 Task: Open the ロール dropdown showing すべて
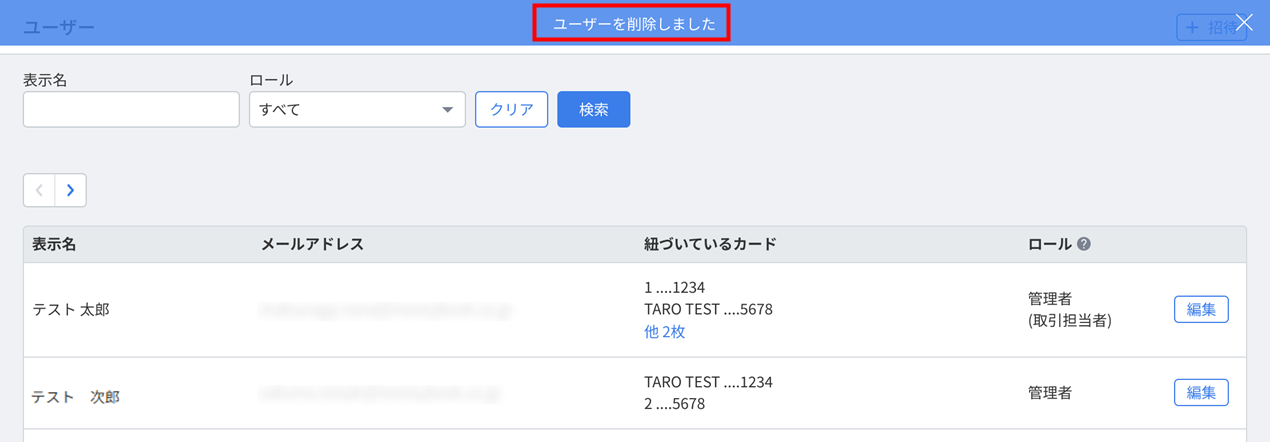[357, 110]
